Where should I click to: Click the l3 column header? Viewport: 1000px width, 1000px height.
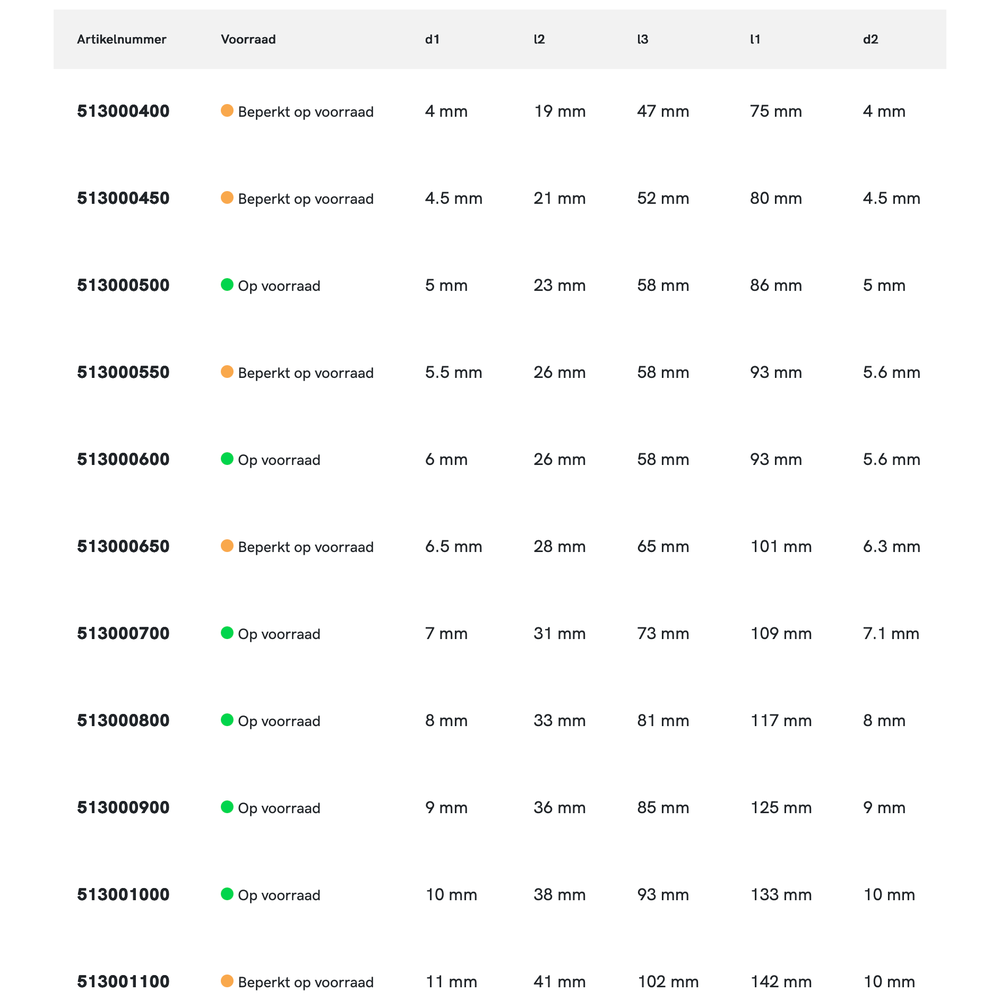[642, 40]
